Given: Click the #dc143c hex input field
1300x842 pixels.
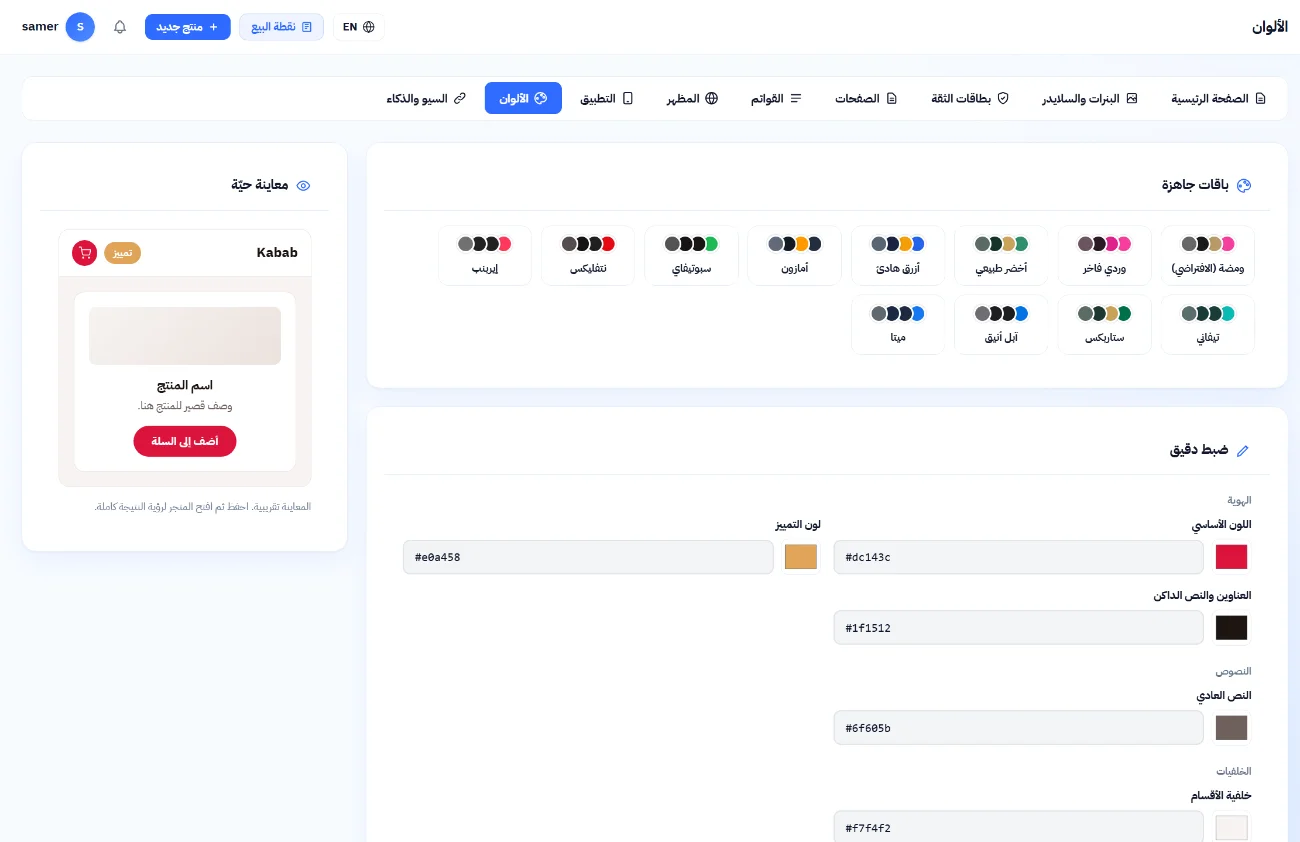Looking at the screenshot, I should click(x=1018, y=557).
